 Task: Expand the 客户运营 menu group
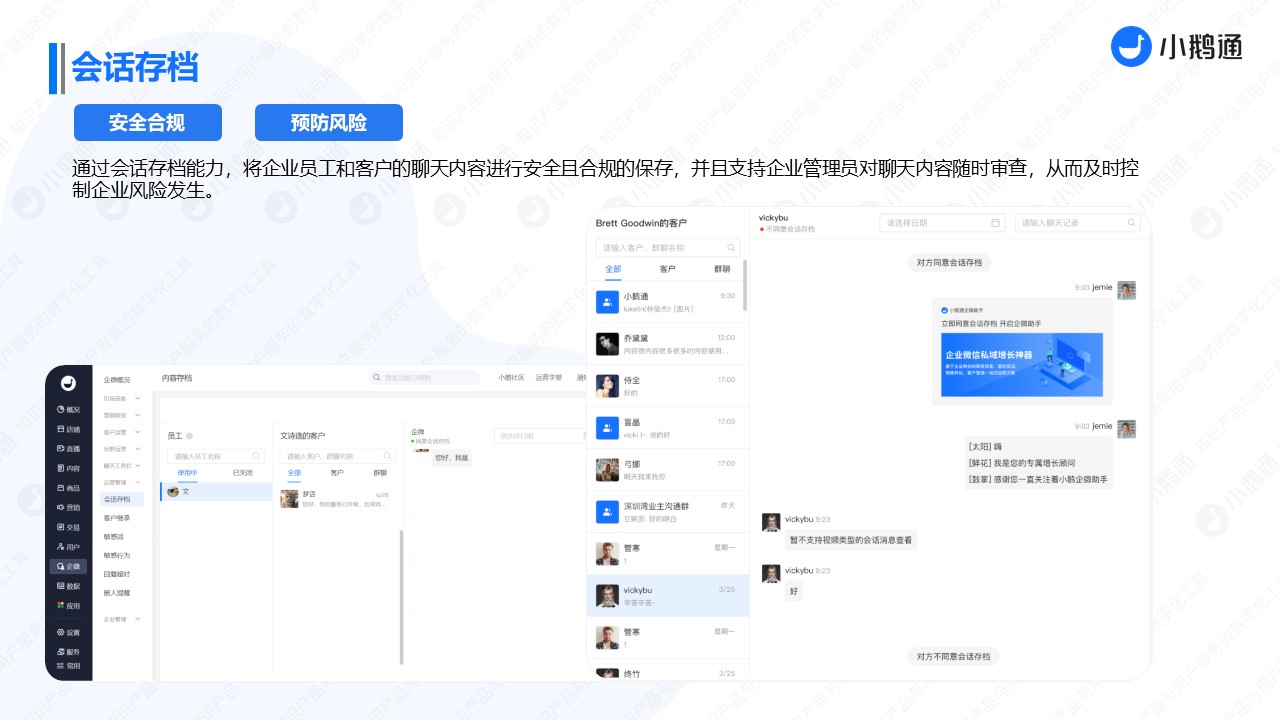[123, 432]
